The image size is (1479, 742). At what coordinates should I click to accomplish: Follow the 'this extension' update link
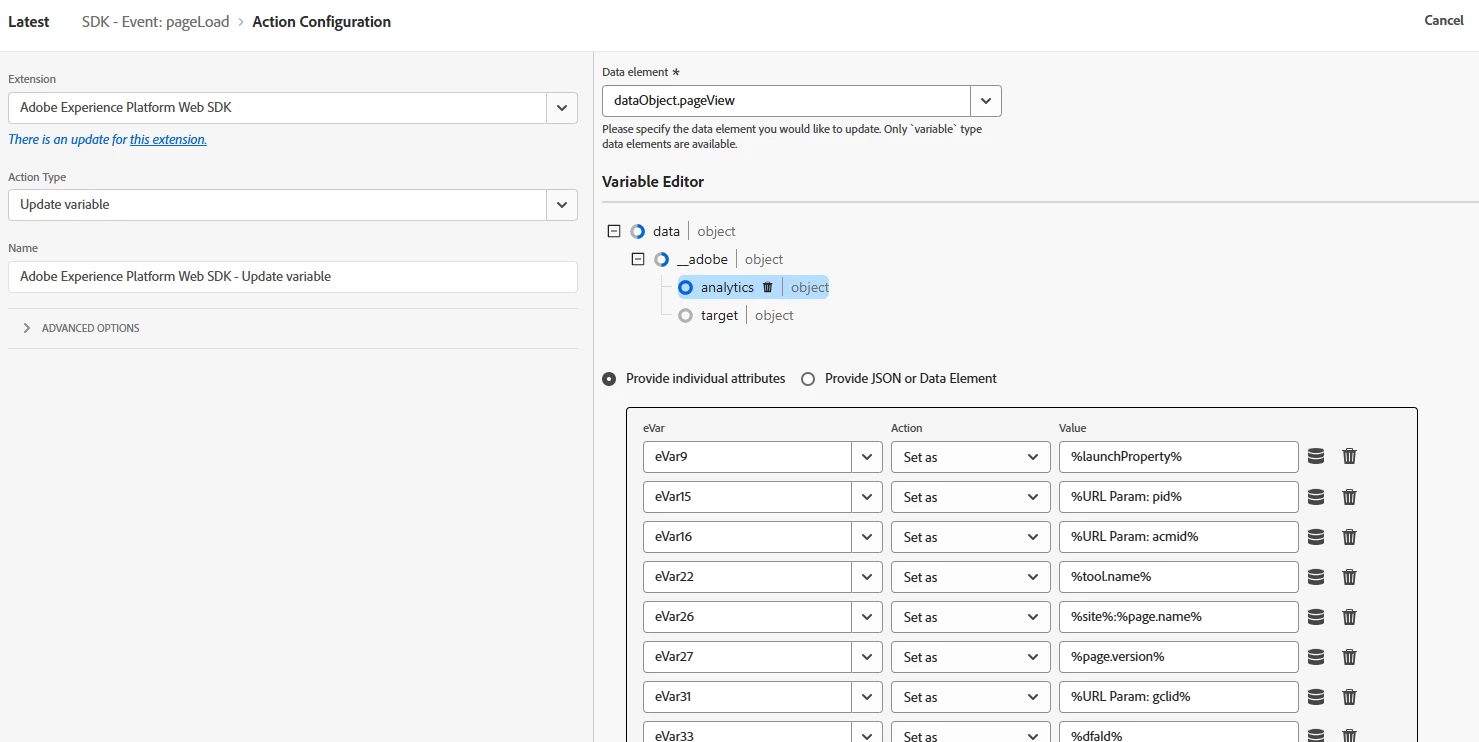tap(168, 140)
